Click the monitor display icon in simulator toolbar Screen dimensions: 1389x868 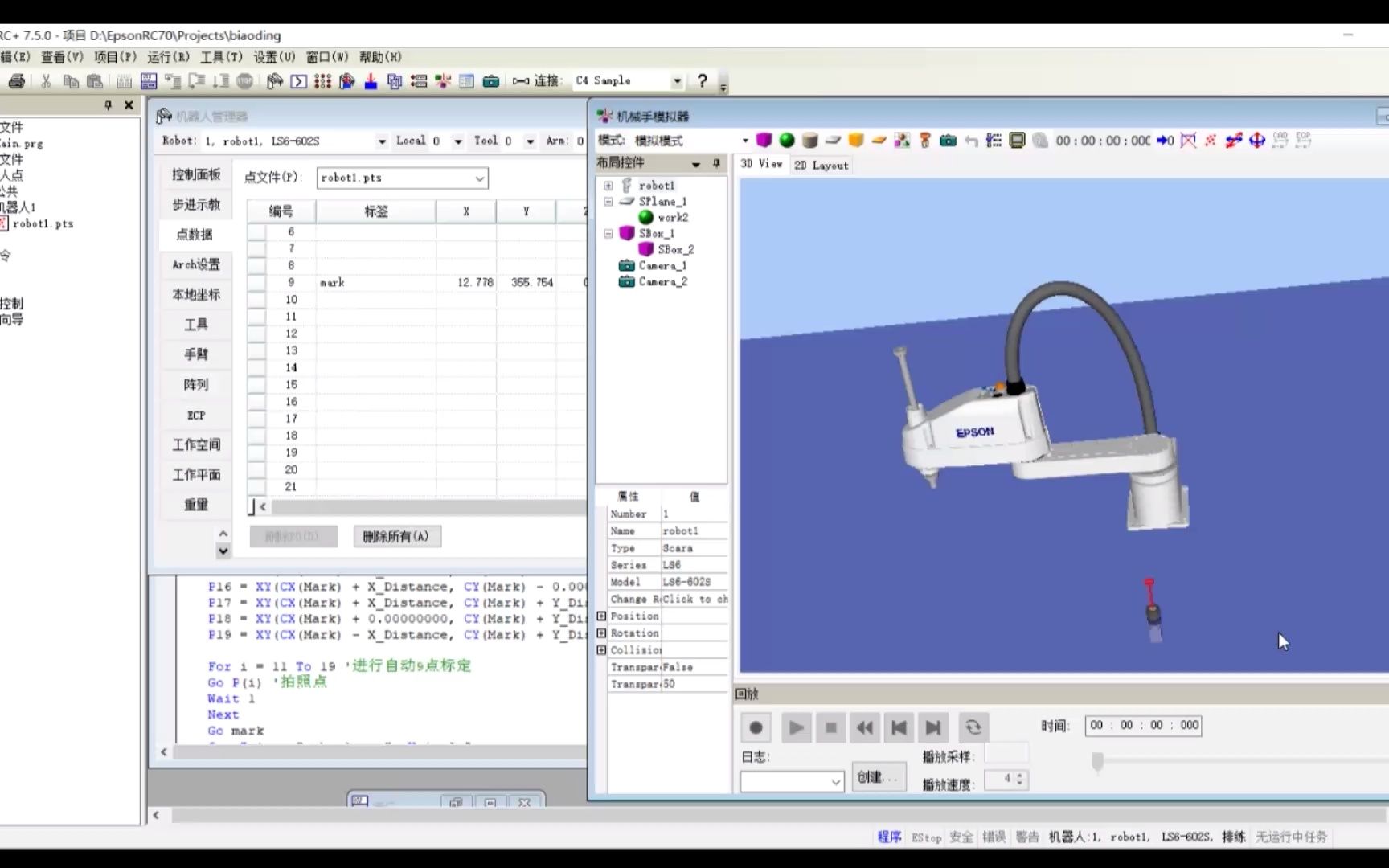coord(1017,141)
